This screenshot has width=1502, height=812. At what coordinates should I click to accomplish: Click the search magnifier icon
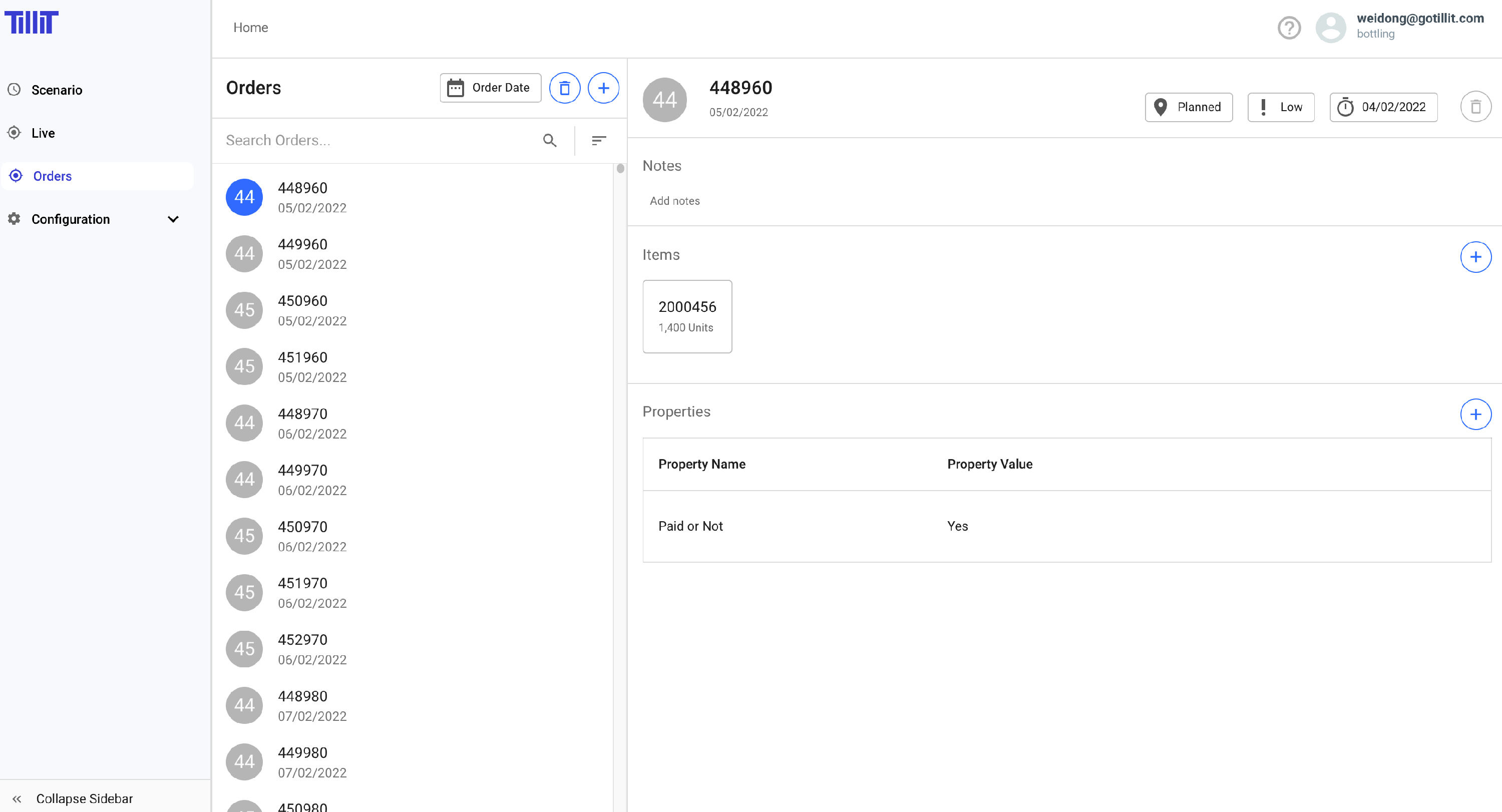(x=549, y=141)
